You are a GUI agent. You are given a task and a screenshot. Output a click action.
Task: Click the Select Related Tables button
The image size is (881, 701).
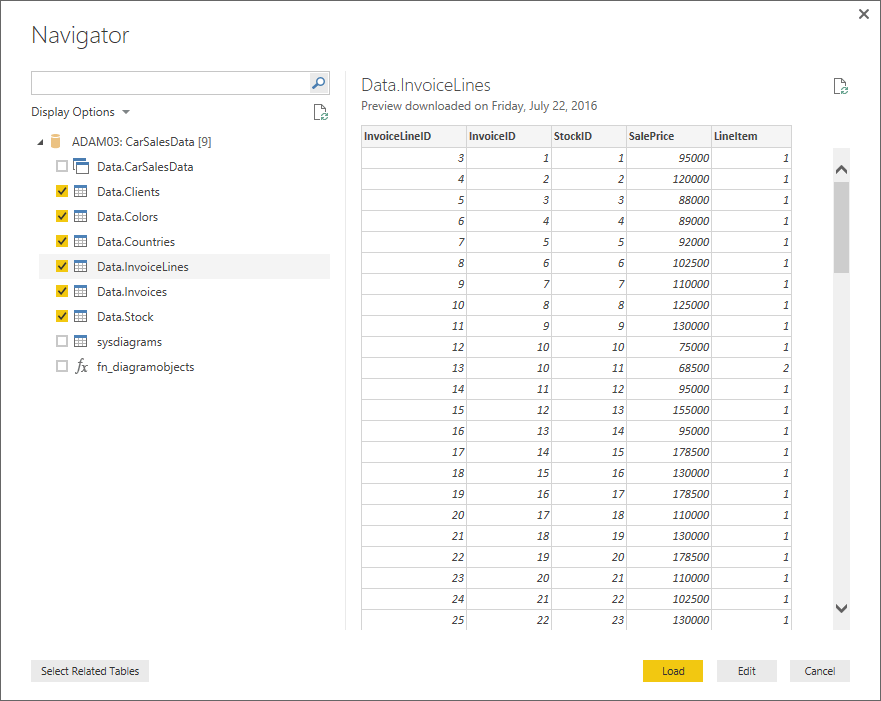[x=90, y=671]
